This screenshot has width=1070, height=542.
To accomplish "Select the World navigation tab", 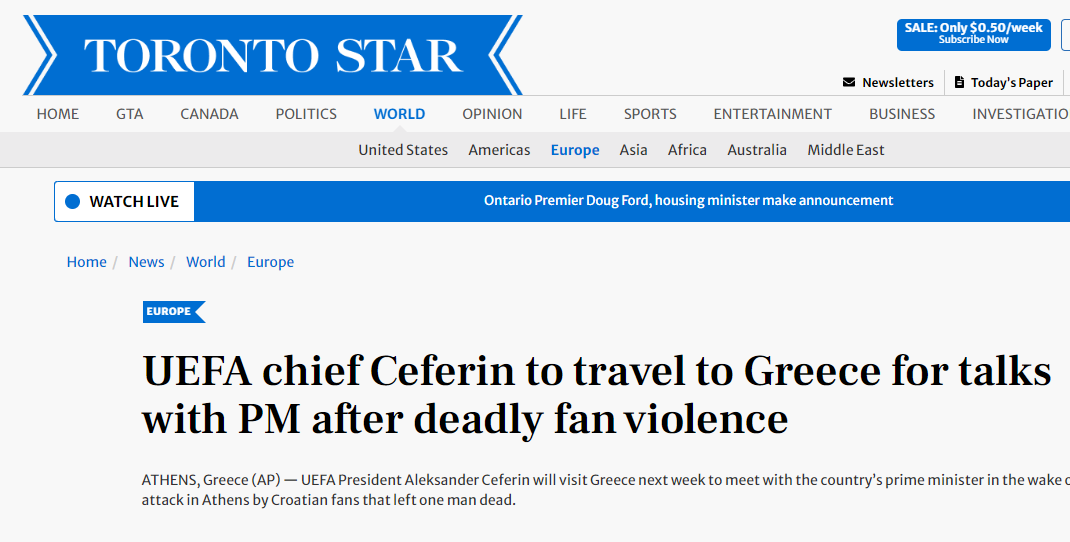I will point(399,114).
